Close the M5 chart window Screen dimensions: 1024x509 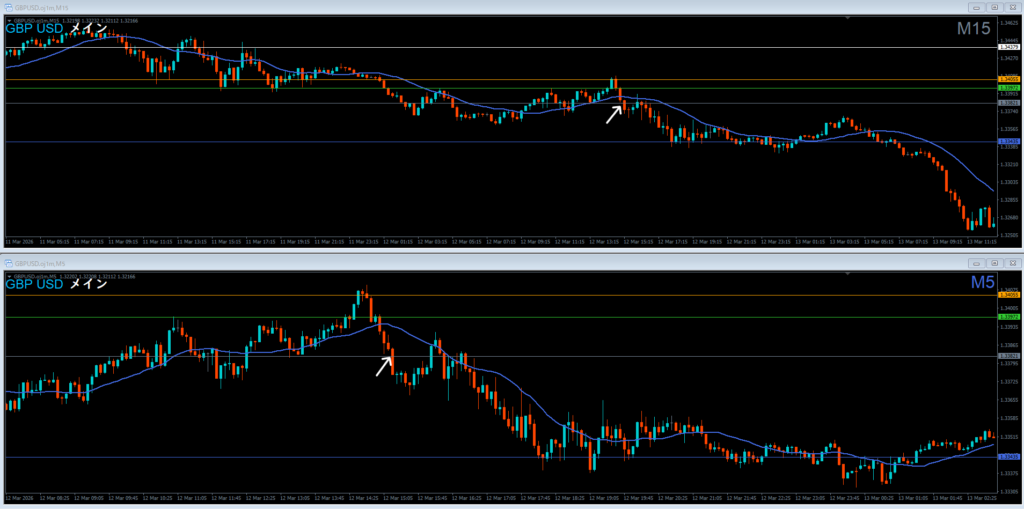pyautogui.click(x=1012, y=263)
